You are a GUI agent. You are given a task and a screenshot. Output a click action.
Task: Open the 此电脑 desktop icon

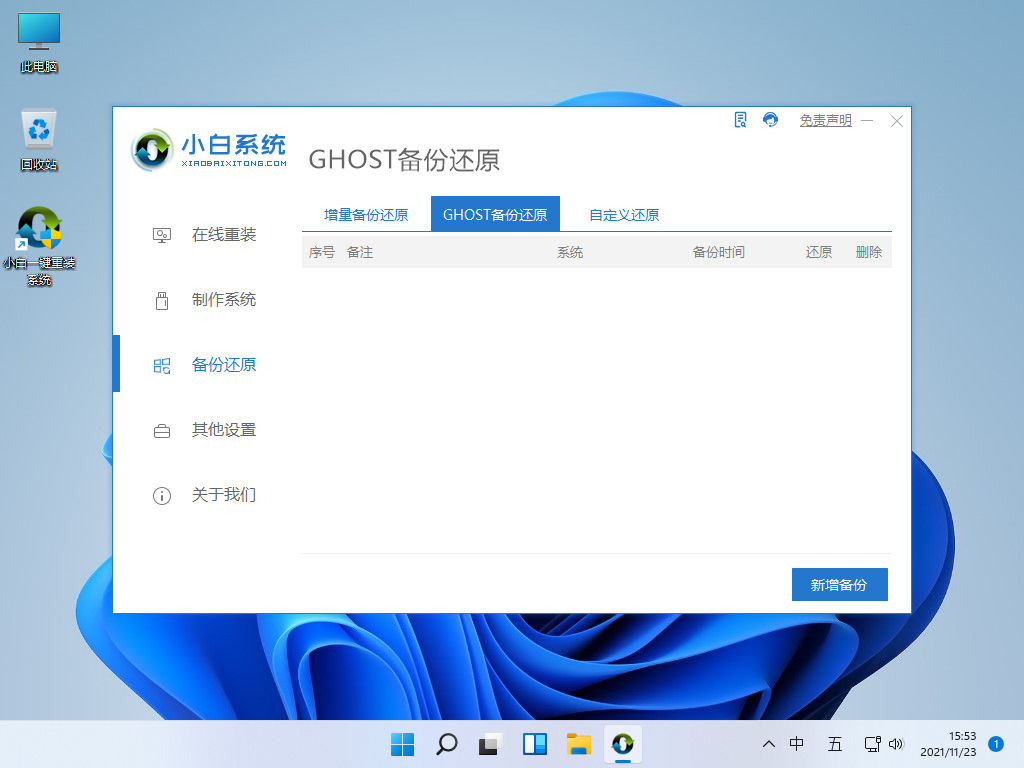[x=39, y=42]
